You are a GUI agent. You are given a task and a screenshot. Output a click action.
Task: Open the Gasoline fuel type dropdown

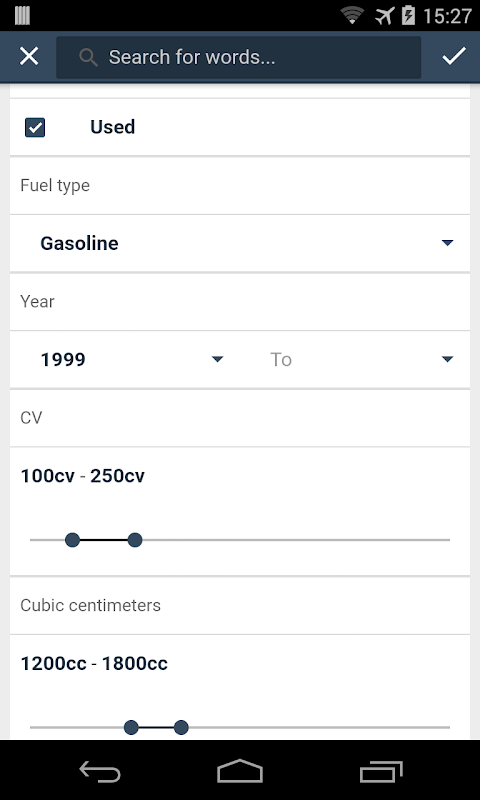pyautogui.click(x=240, y=243)
